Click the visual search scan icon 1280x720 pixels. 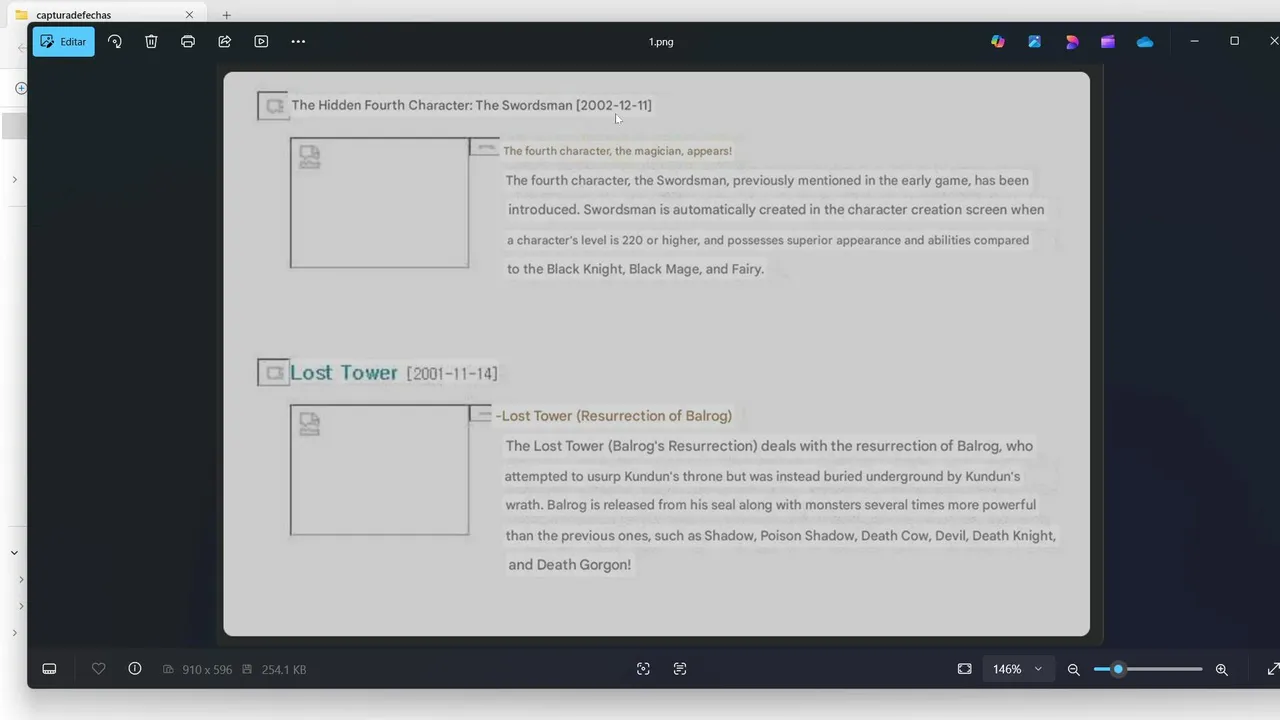tap(643, 669)
